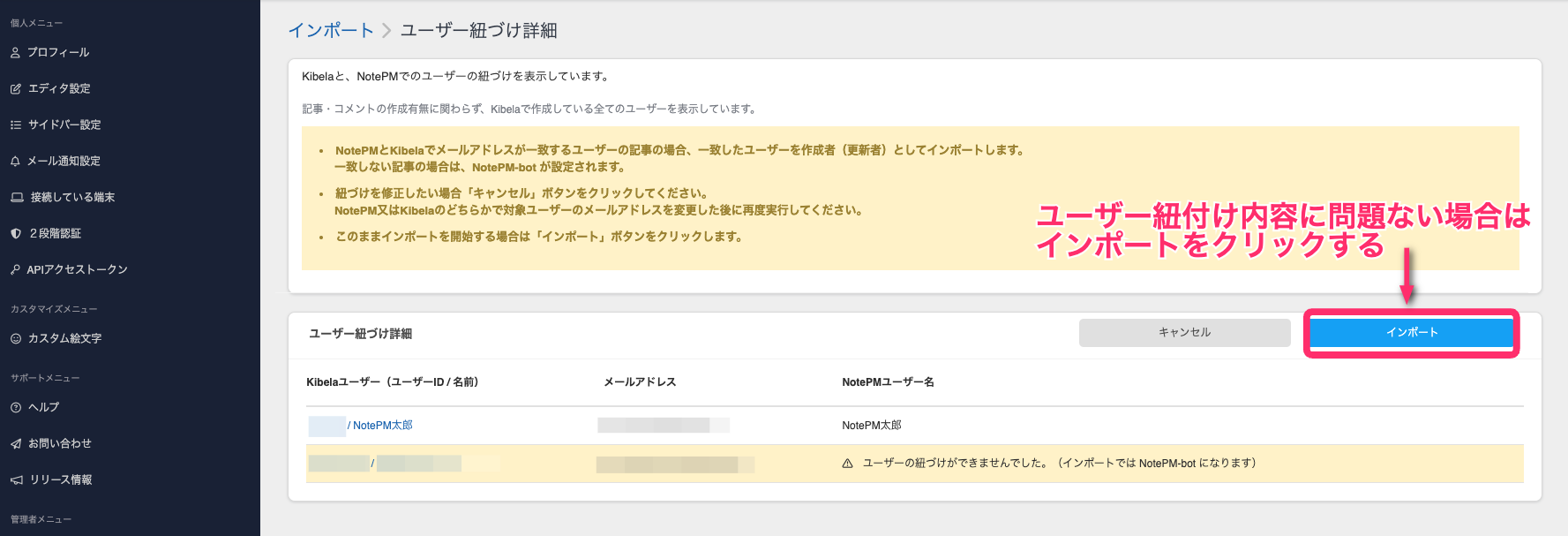This screenshot has width=1568, height=536.
Task: Click the 管理者メニュー section label
Action: pos(41,520)
